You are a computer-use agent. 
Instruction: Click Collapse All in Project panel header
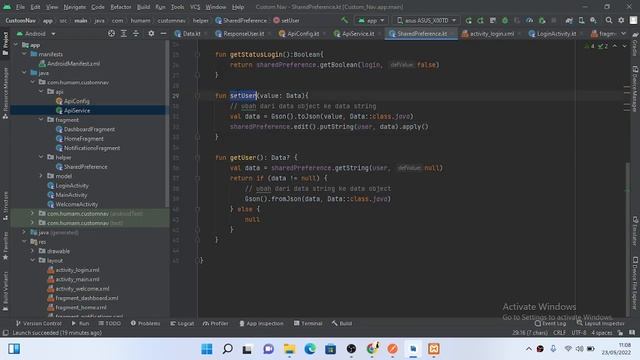pyautogui.click(x=136, y=33)
